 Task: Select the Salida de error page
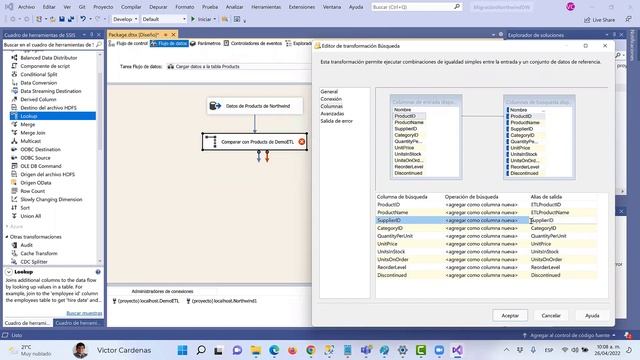[336, 121]
